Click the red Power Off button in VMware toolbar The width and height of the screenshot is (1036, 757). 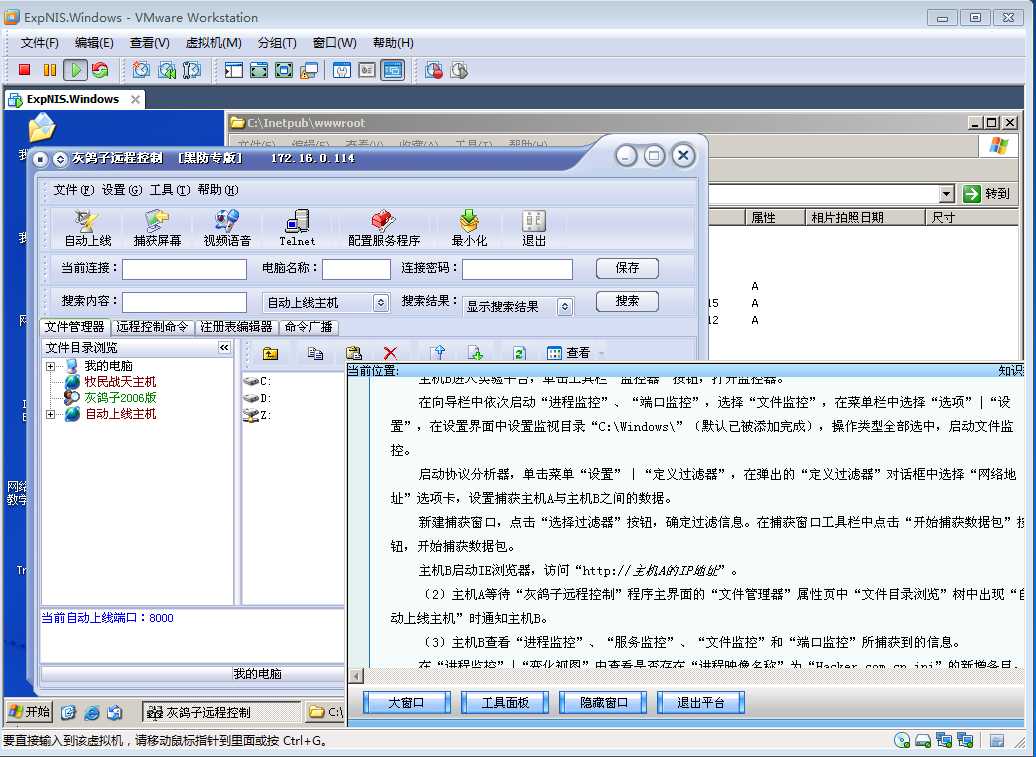click(24, 69)
